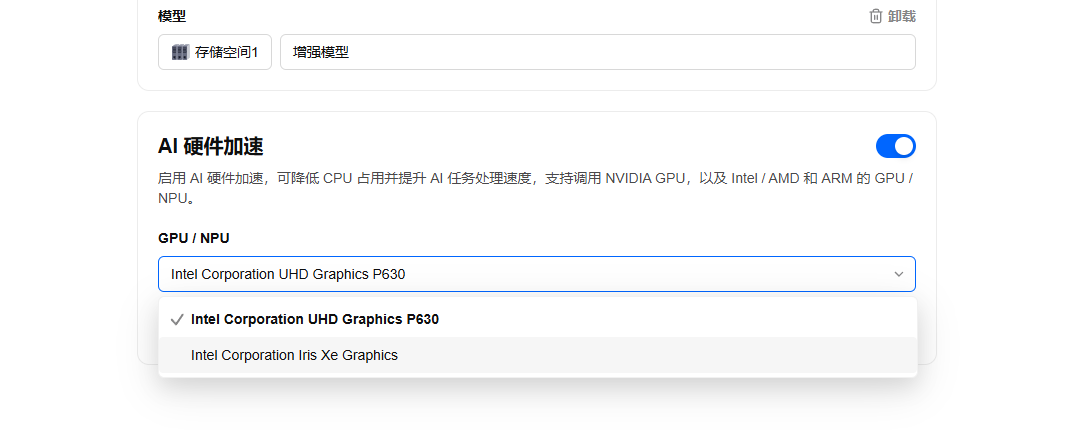Click the storage volume icon beside 存储空间1
This screenshot has width=1071, height=440.
pos(180,52)
